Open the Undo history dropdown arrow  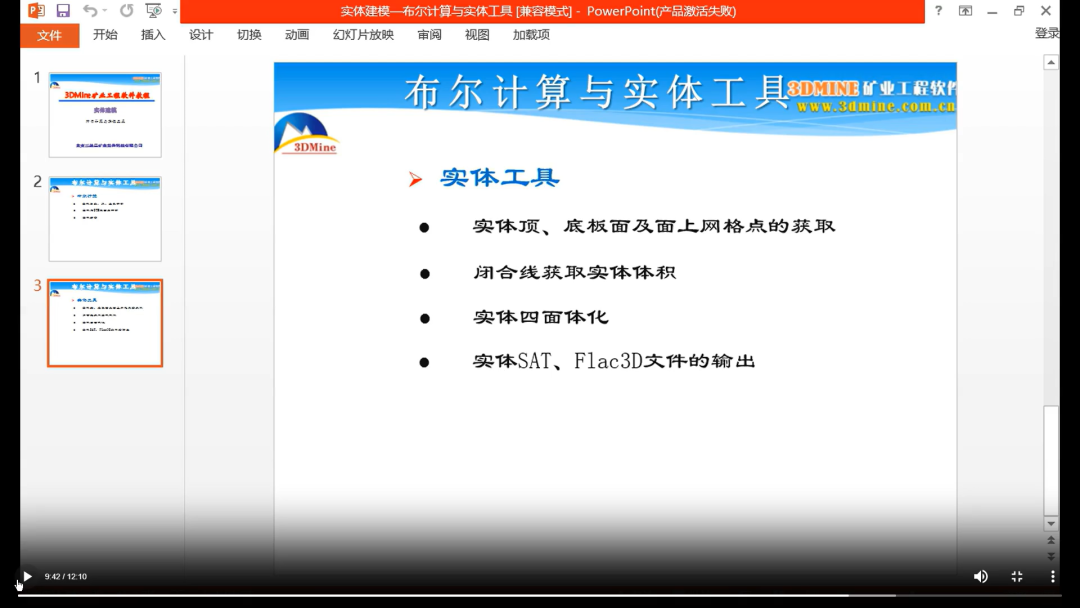(x=105, y=10)
